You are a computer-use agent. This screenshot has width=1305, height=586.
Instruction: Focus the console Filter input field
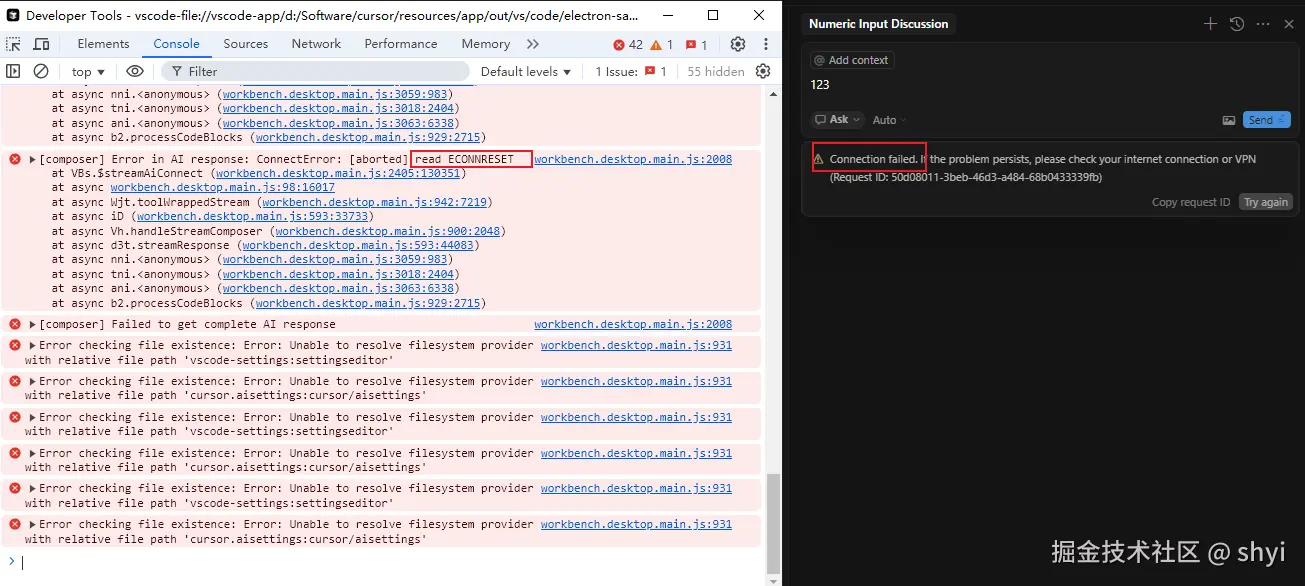tap(314, 71)
